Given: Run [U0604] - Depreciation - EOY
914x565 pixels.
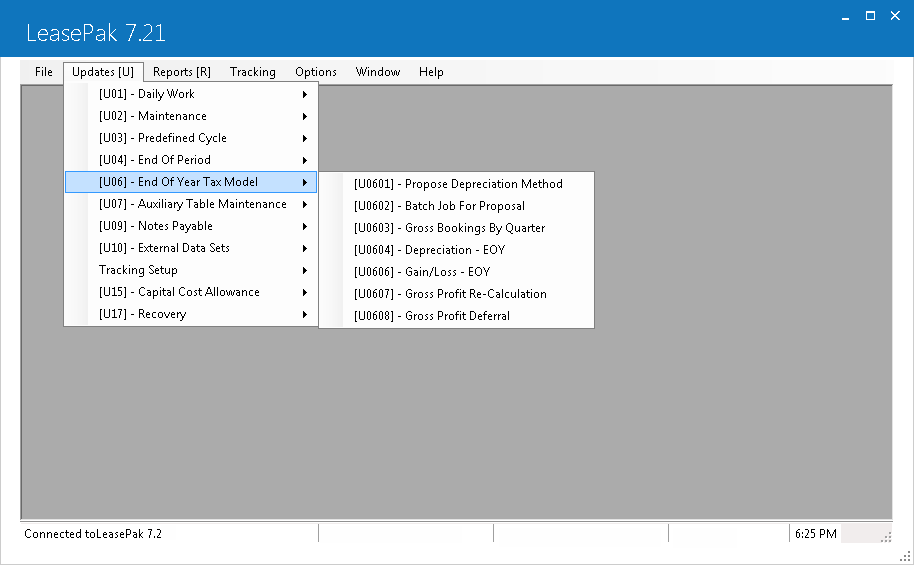Looking at the screenshot, I should [x=457, y=250].
